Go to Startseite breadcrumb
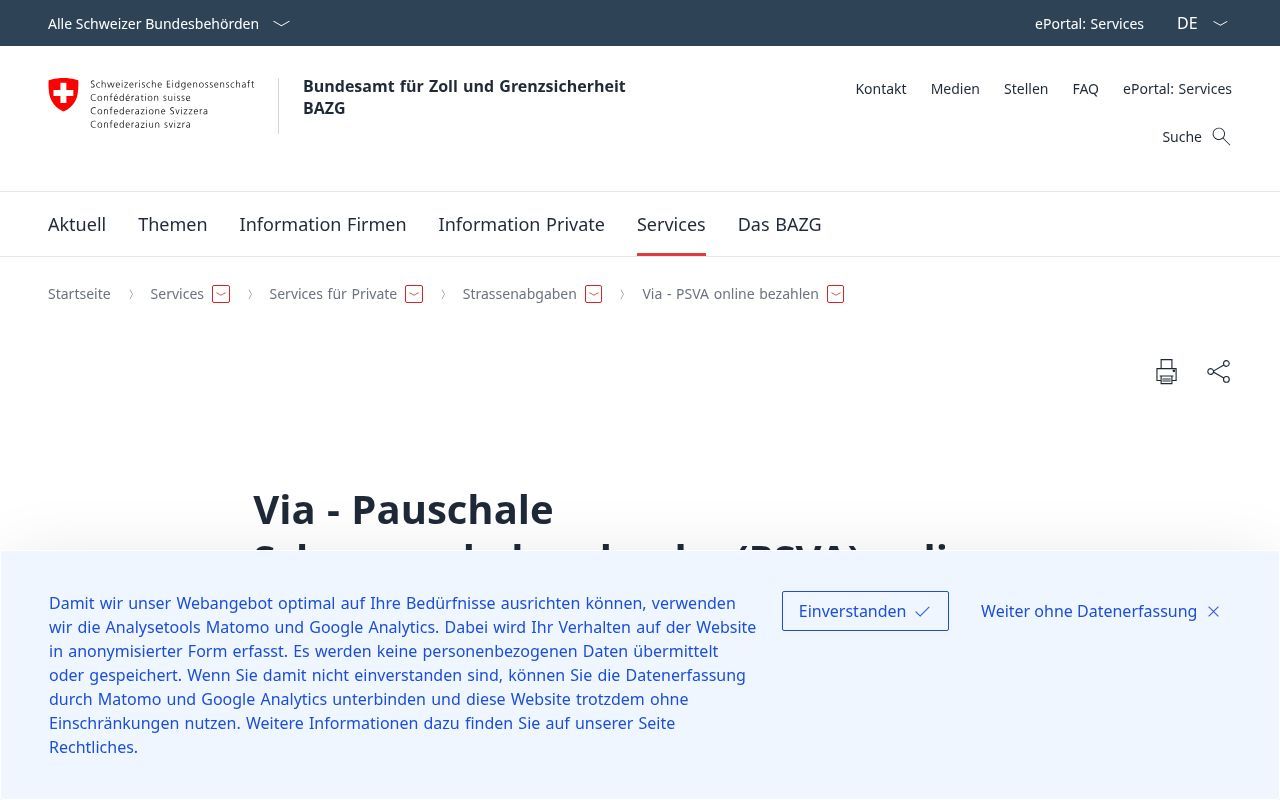The height and width of the screenshot is (800, 1280). coord(79,294)
